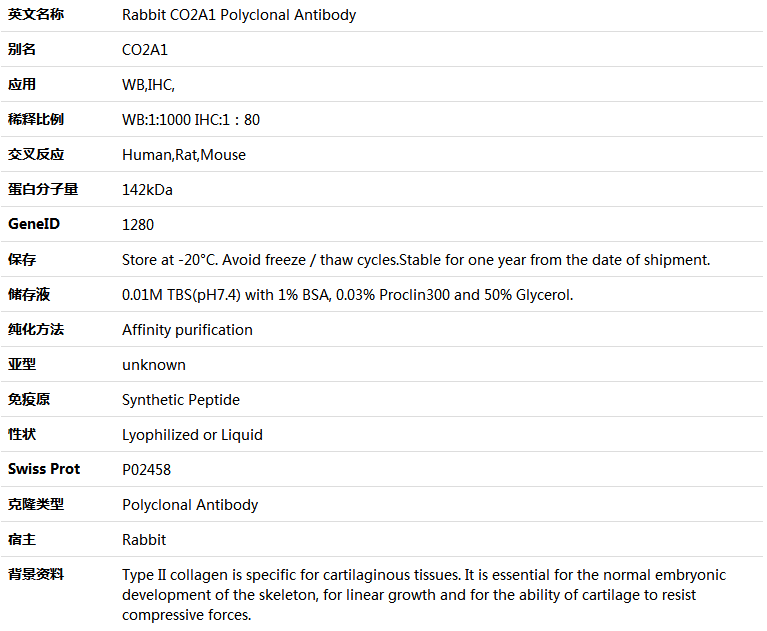This screenshot has width=767, height=631.
Task: Select the application value 'WB,IHC,'
Action: tap(148, 85)
